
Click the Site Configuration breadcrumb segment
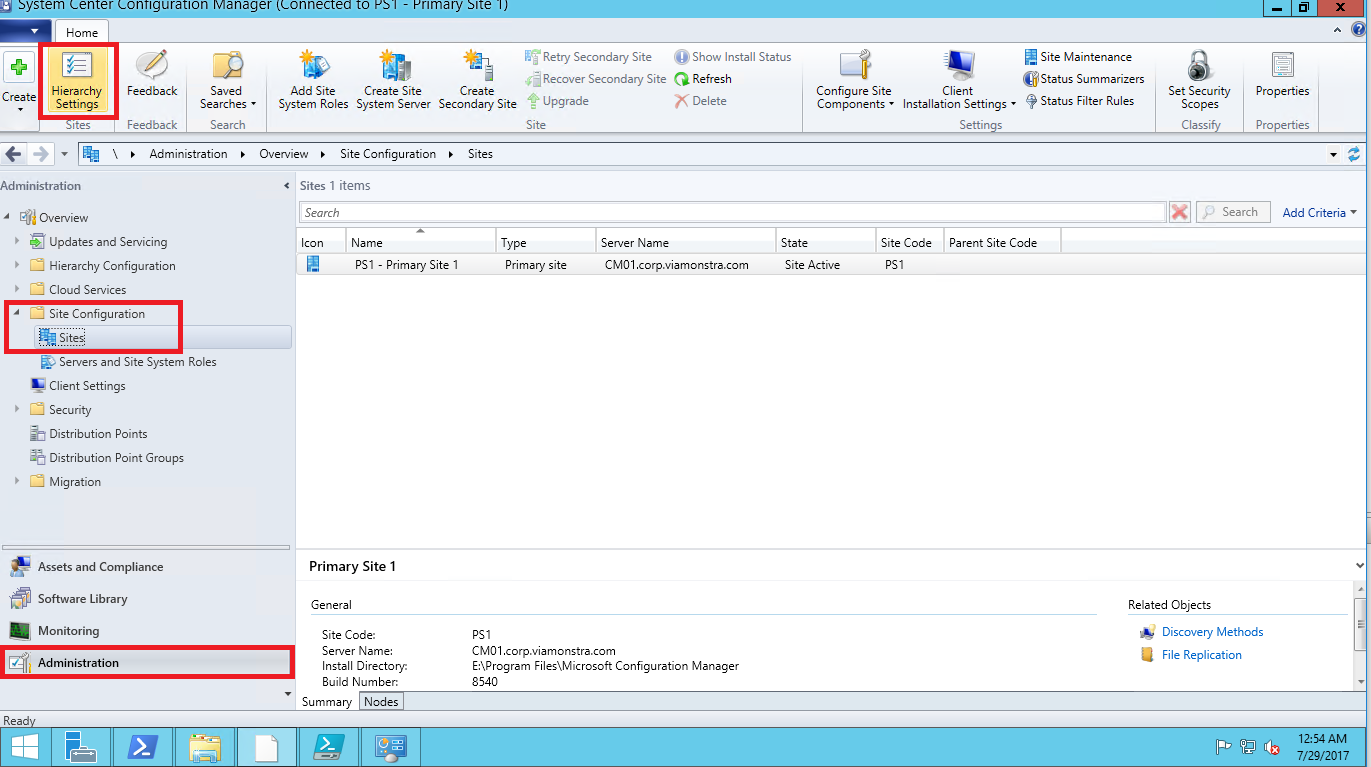388,154
